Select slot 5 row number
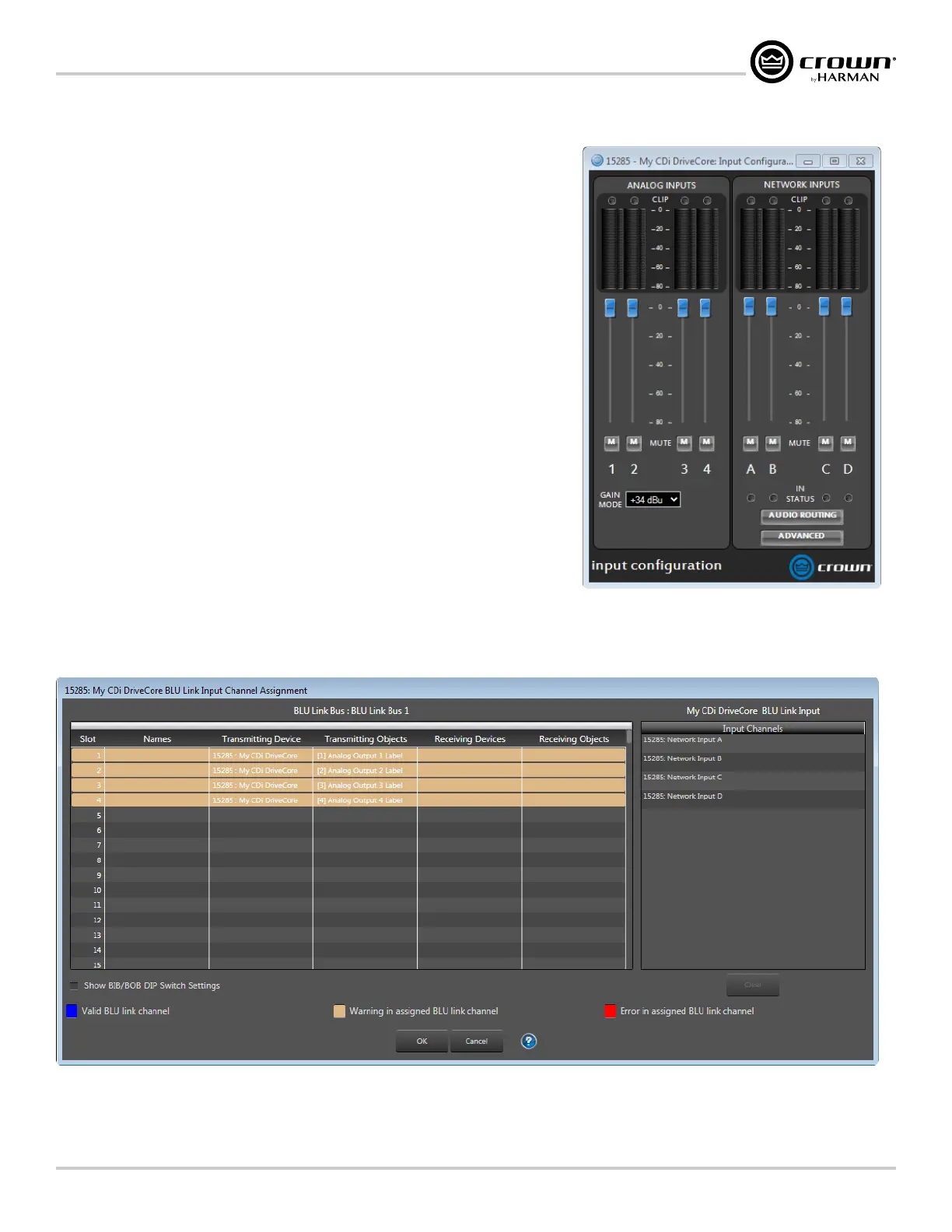Image resolution: width=952 pixels, height=1232 pixels. pyautogui.click(x=99, y=815)
